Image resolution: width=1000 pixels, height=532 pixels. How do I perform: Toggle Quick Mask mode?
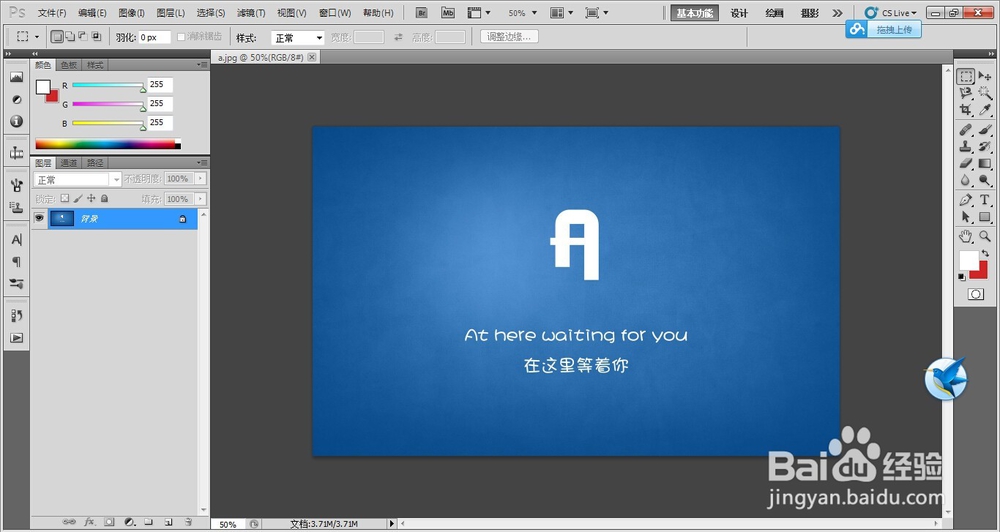pyautogui.click(x=975, y=294)
